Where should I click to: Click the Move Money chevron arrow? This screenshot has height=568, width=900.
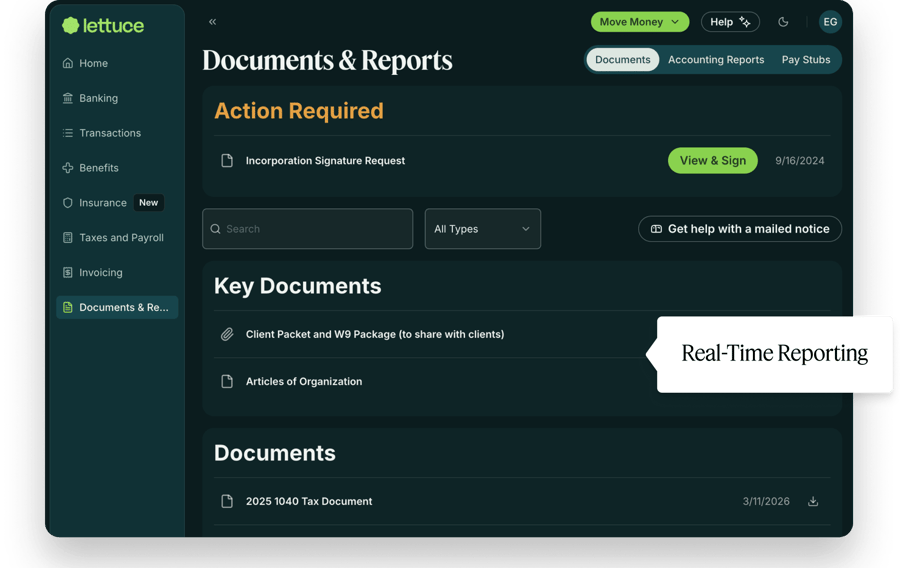click(x=675, y=22)
